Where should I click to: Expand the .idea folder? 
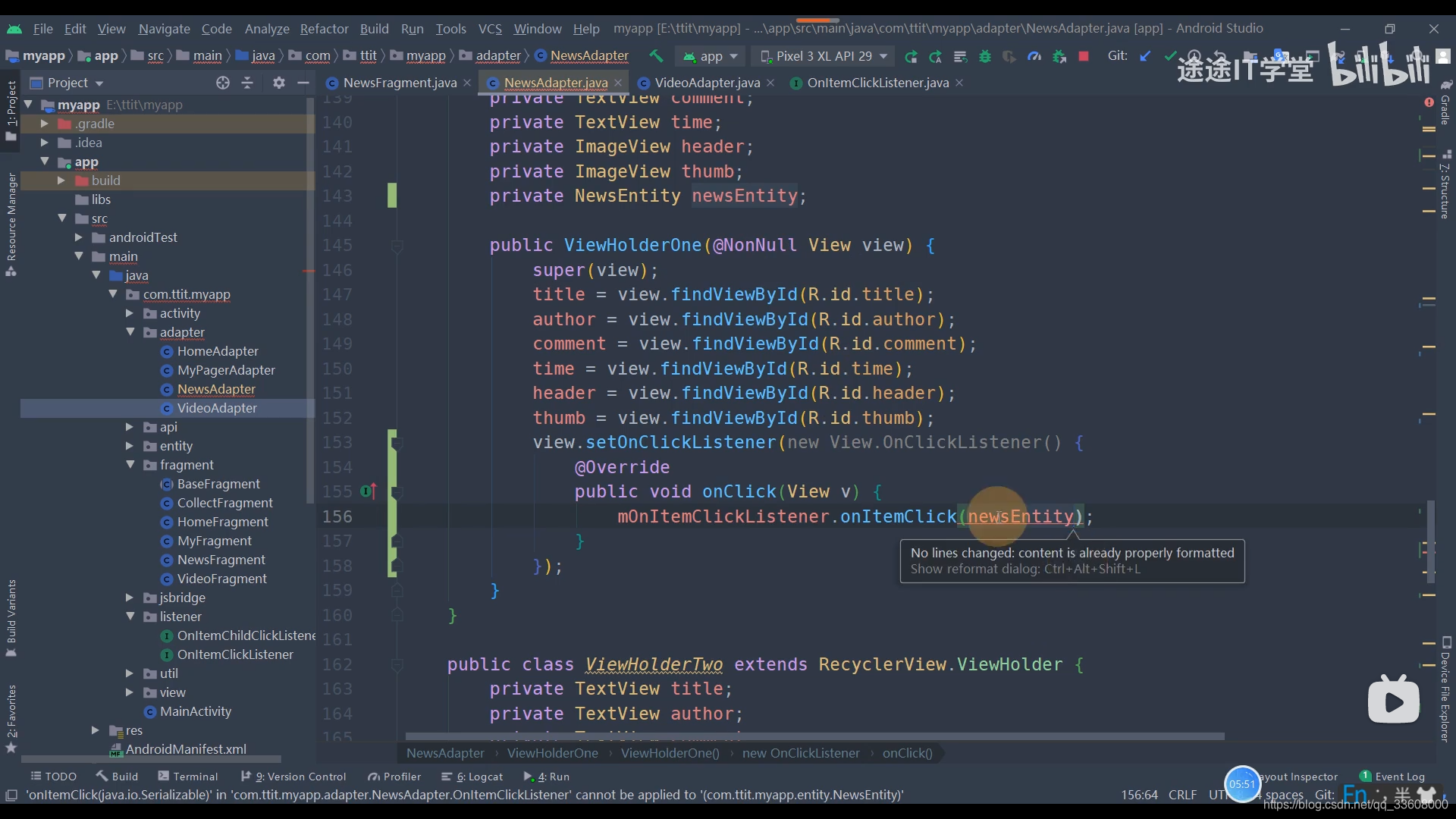[44, 143]
